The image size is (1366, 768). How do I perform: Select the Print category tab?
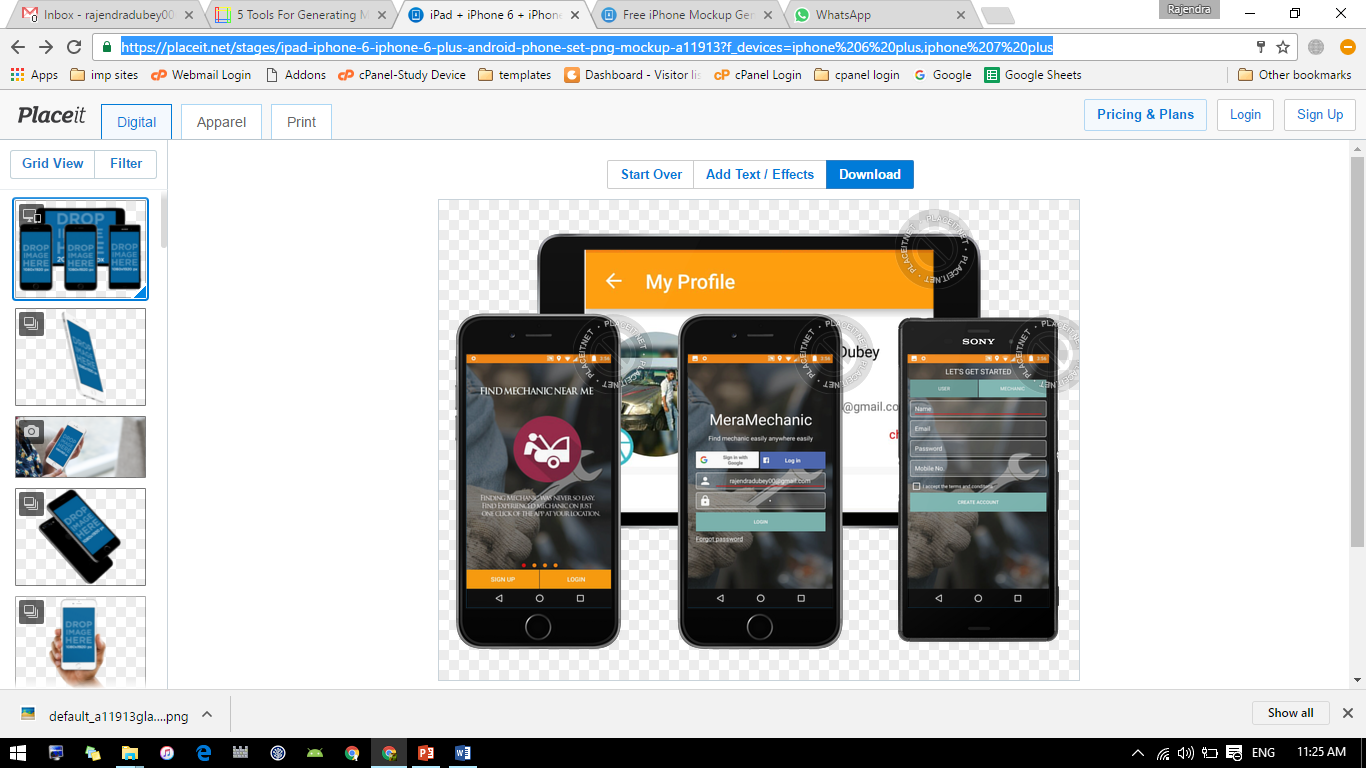click(x=301, y=122)
